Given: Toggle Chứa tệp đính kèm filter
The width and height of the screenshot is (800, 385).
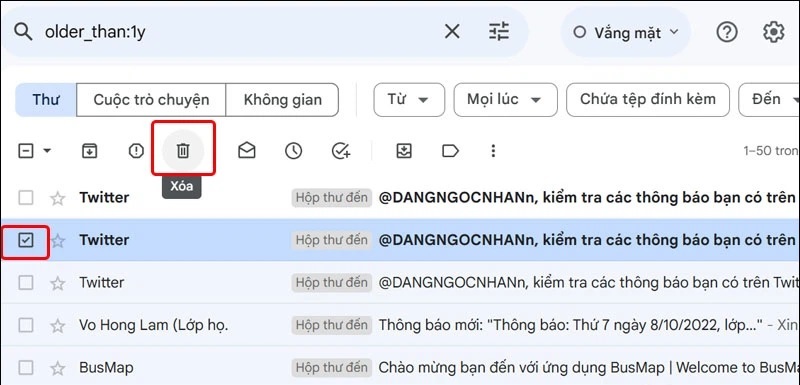Looking at the screenshot, I should click(648, 99).
